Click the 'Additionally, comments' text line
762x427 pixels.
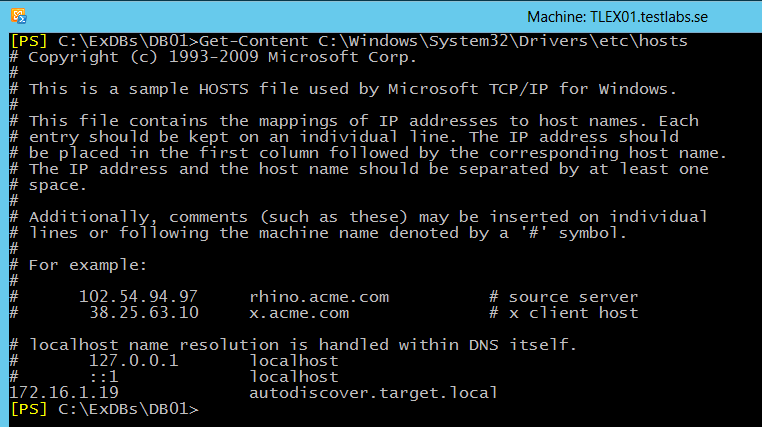[x=359, y=217]
